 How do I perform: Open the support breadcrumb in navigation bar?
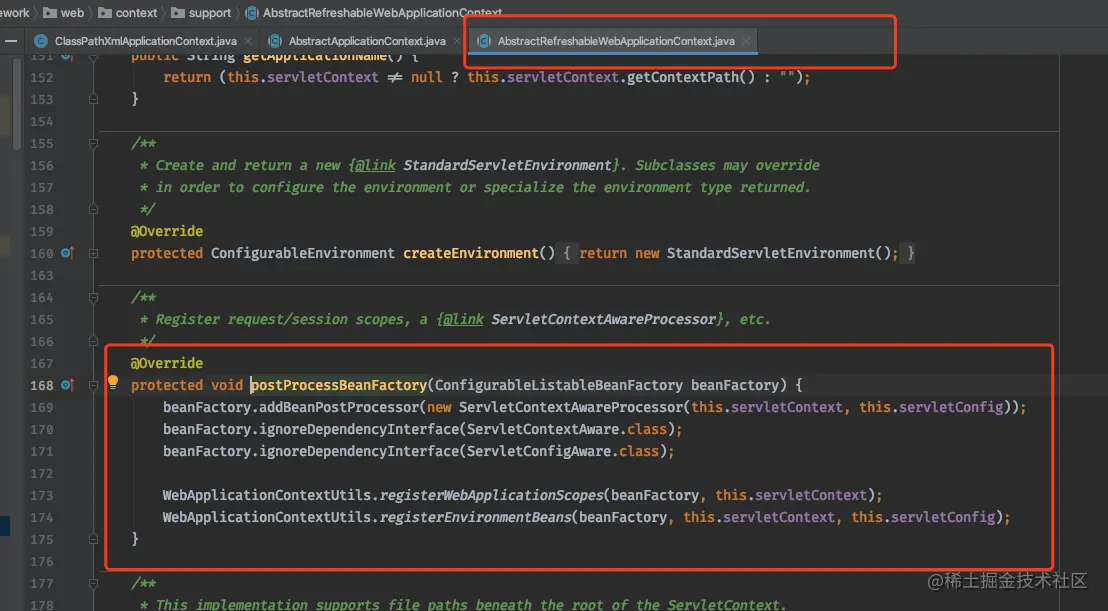[x=210, y=13]
